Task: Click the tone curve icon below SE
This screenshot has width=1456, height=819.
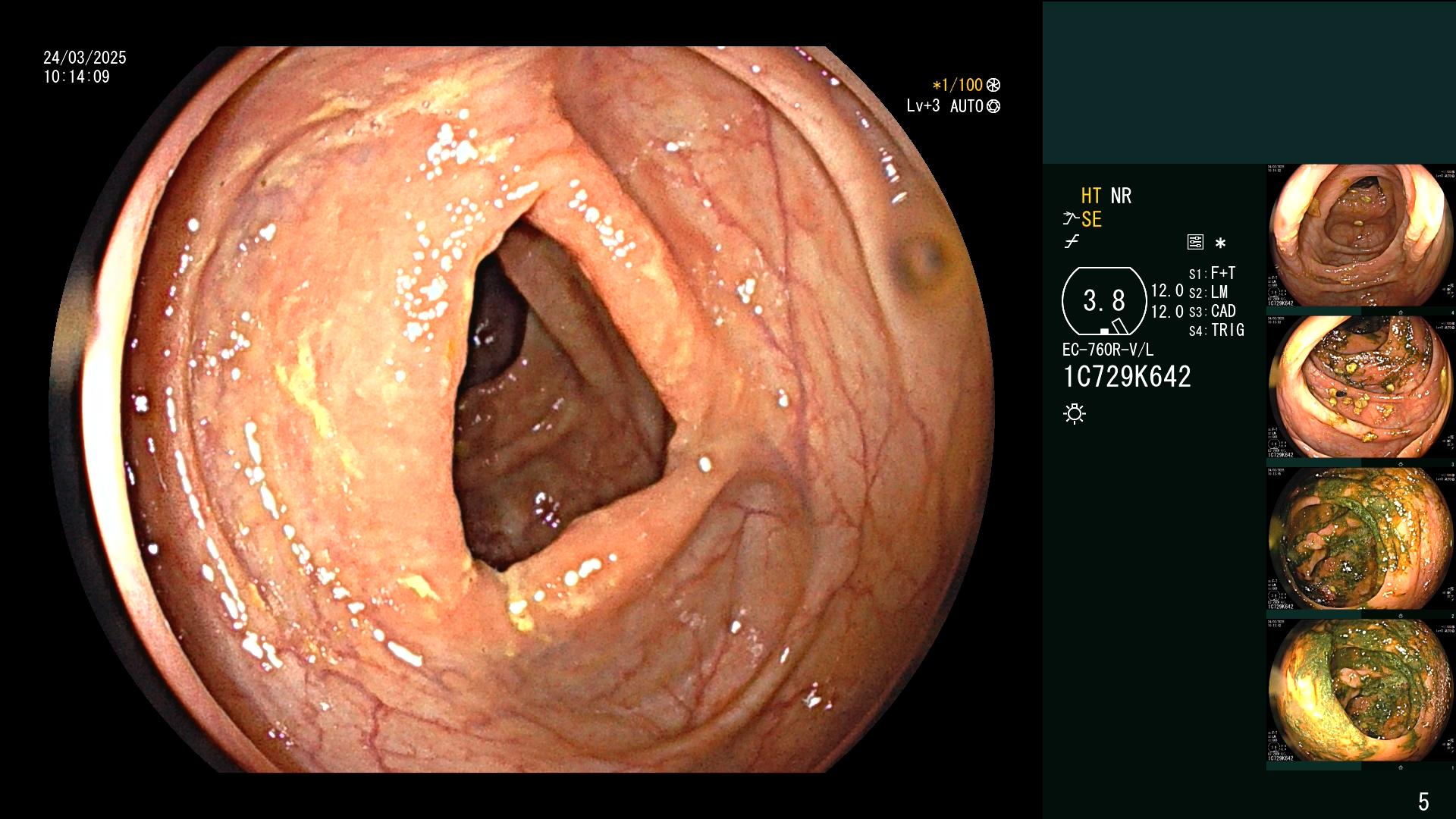Action: 1072,242
